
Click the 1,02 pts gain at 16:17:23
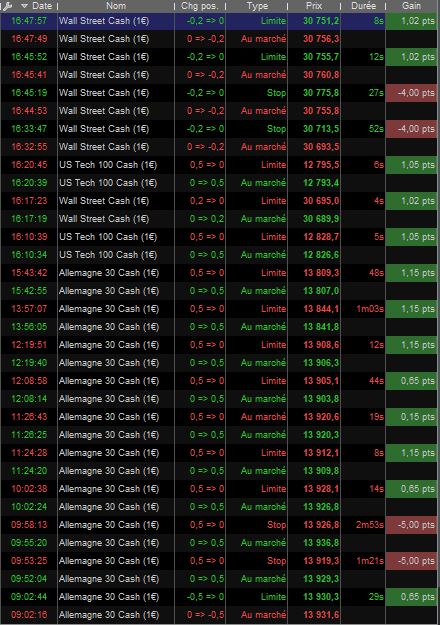(411, 200)
